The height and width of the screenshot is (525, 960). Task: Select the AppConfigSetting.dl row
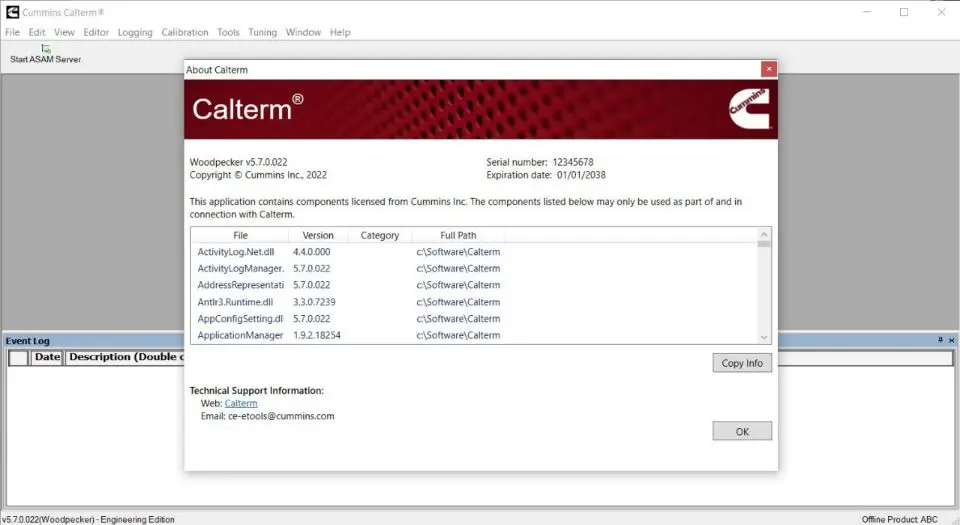pyautogui.click(x=474, y=319)
